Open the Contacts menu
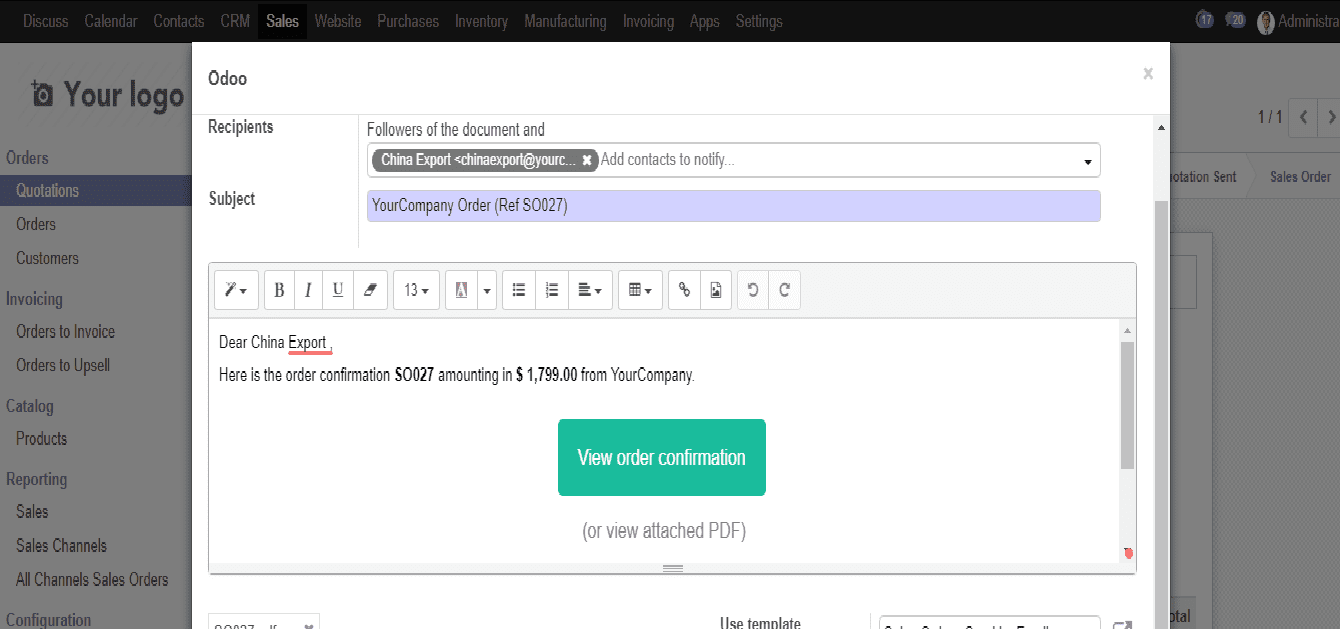This screenshot has height=629, width=1340. (x=179, y=21)
